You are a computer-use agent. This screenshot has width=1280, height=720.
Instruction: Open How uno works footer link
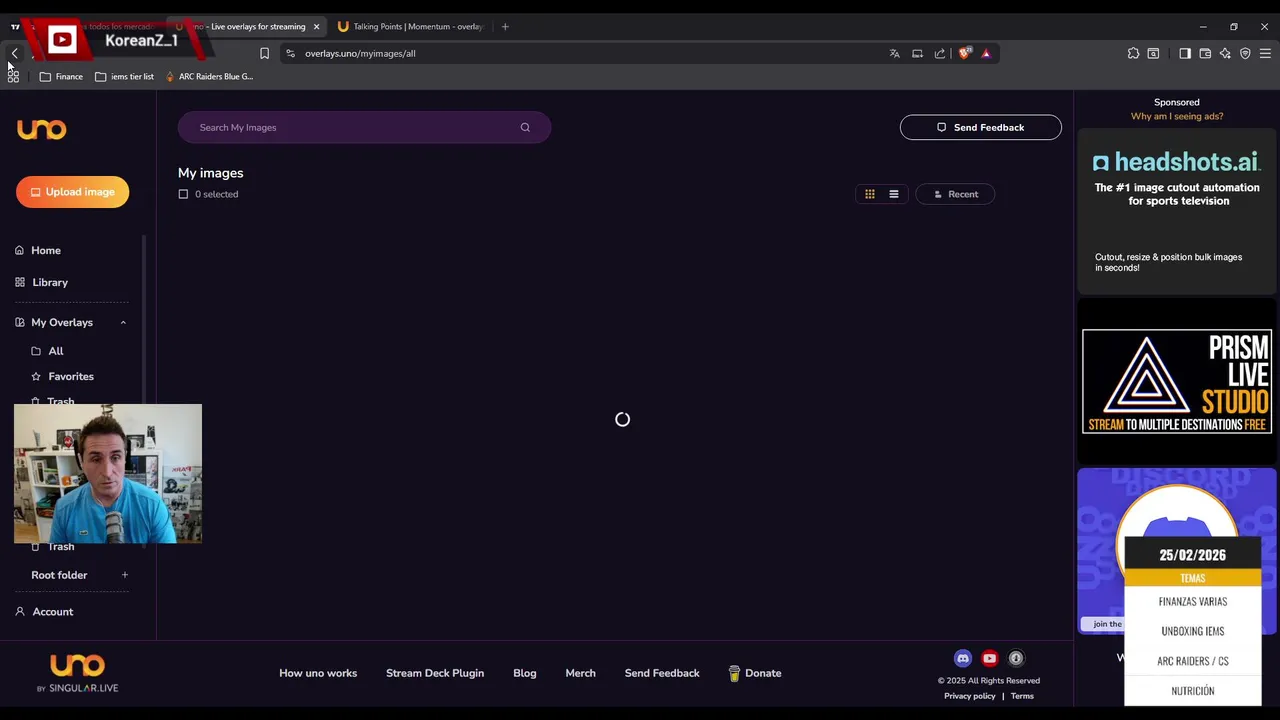coord(318,673)
